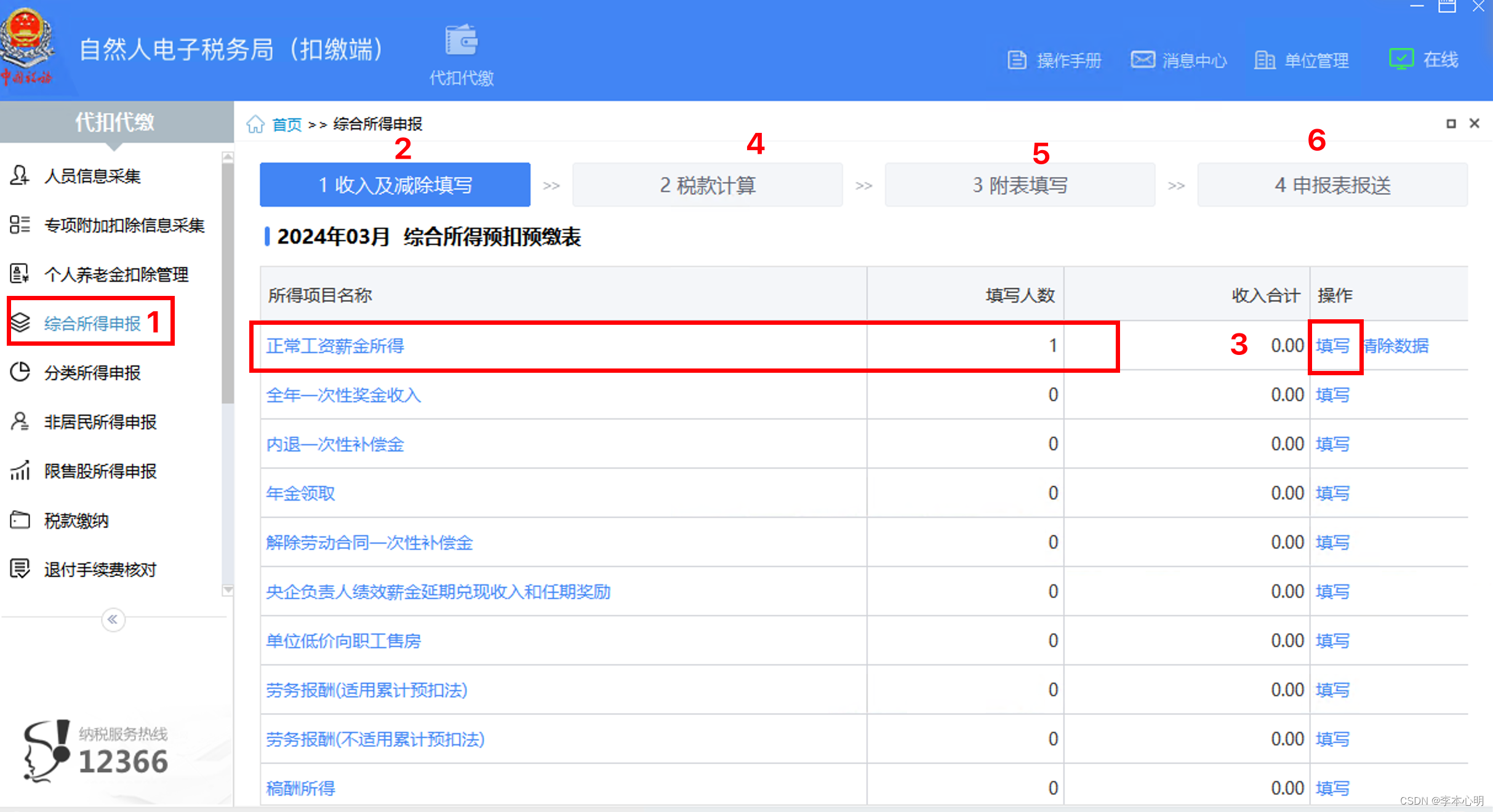Image resolution: width=1493 pixels, height=812 pixels.
Task: Click 填写 for 正常工资薪金所得 row
Action: click(1332, 346)
